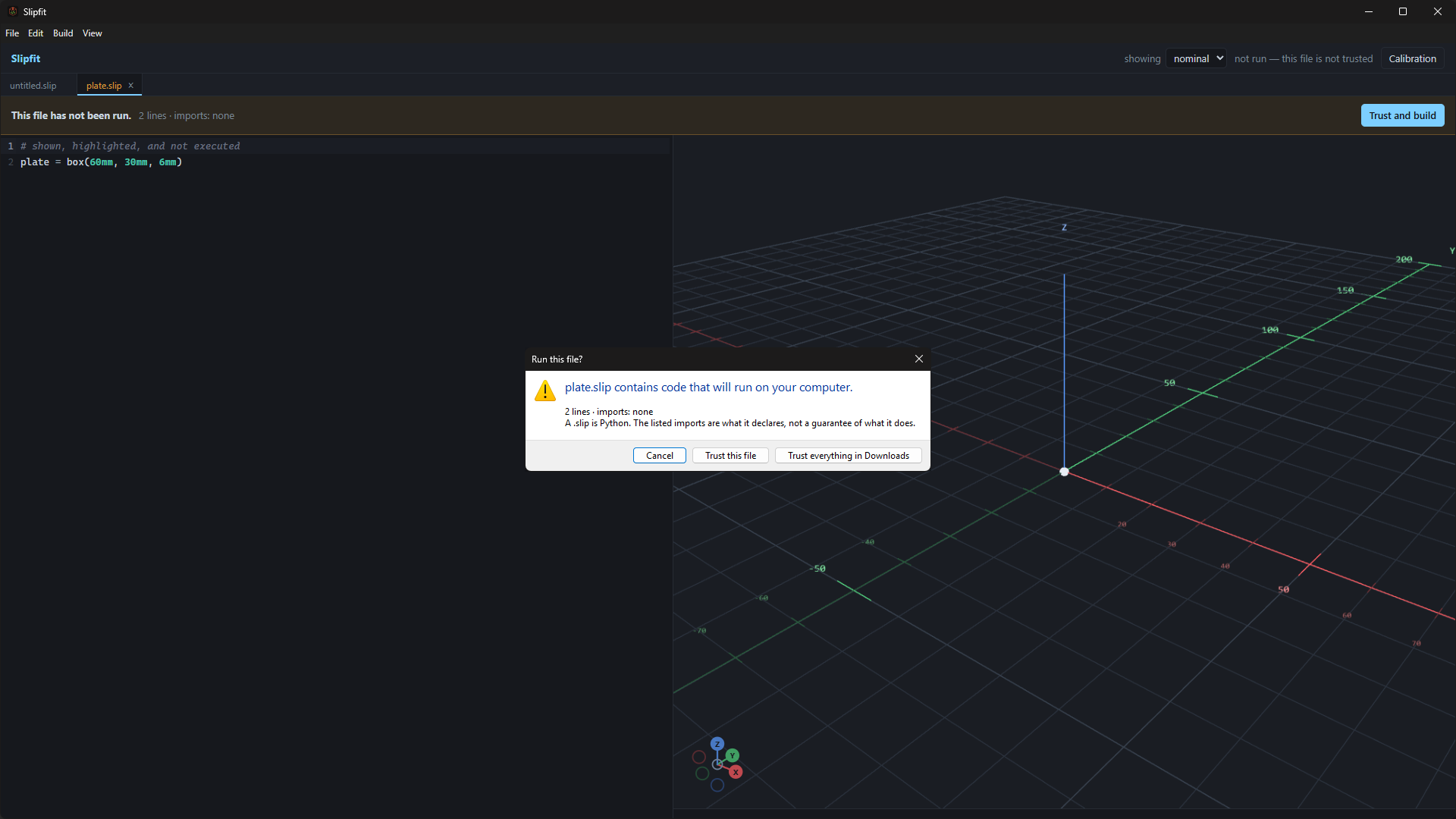Close the plate.slip tab with its x
This screenshot has height=819, width=1456.
coord(130,86)
